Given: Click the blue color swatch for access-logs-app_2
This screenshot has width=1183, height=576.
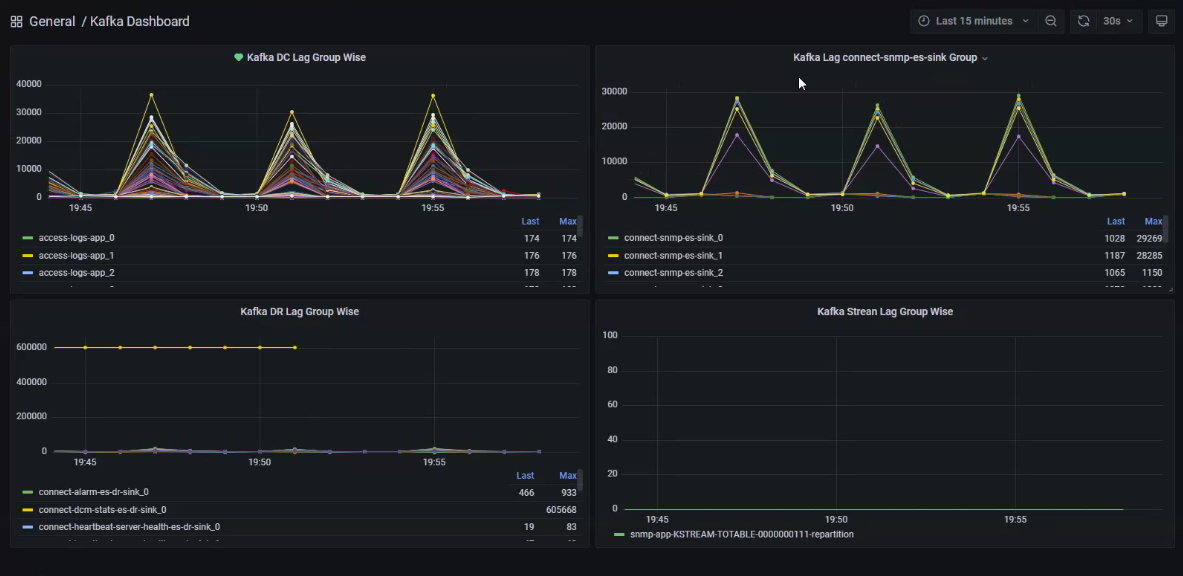Looking at the screenshot, I should [x=28, y=273].
